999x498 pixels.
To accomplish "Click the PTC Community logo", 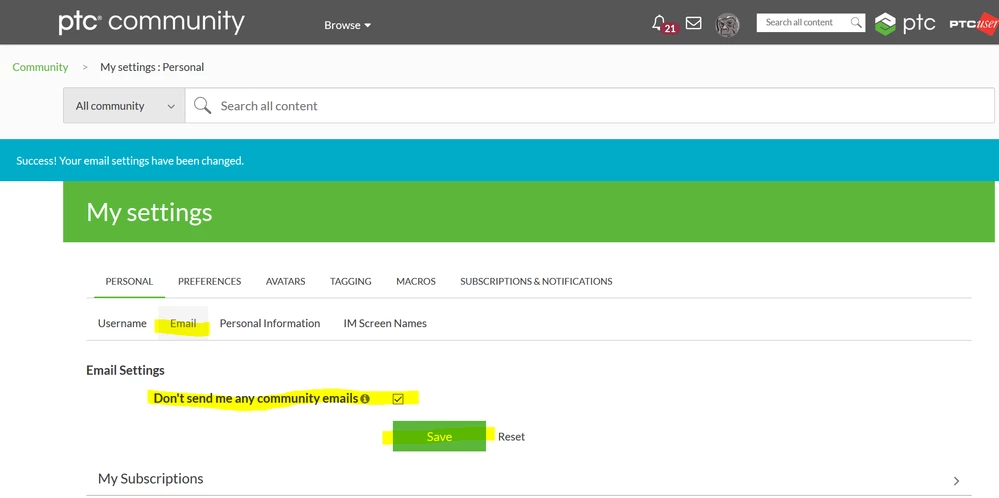I will click(152, 22).
